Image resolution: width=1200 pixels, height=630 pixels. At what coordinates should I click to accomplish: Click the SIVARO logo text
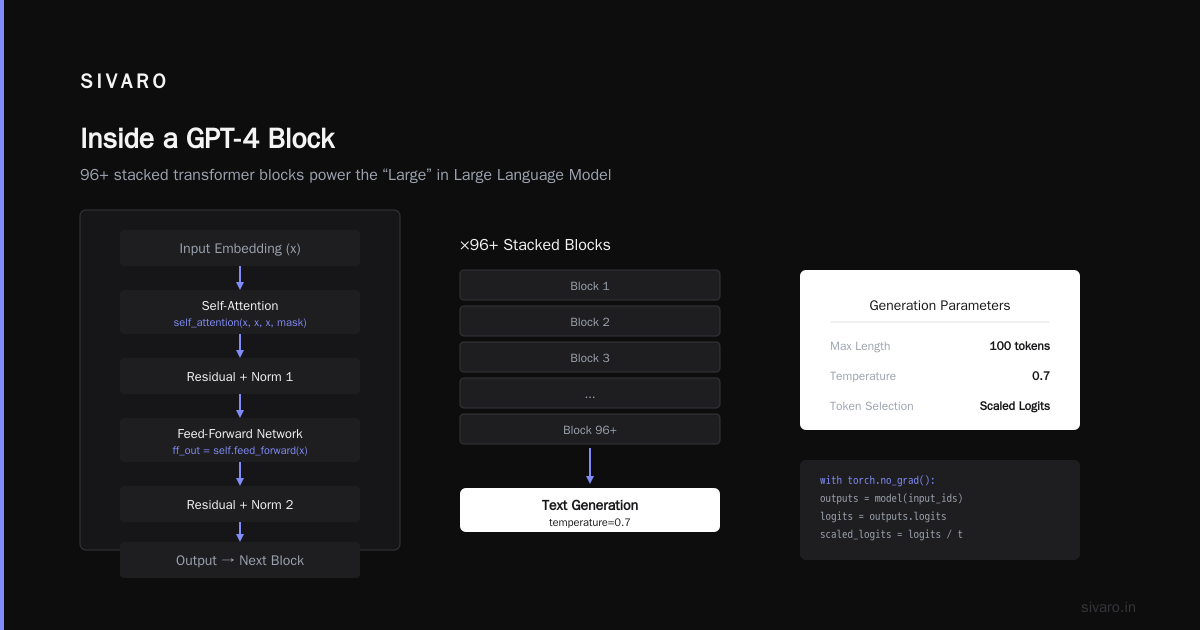(124, 82)
